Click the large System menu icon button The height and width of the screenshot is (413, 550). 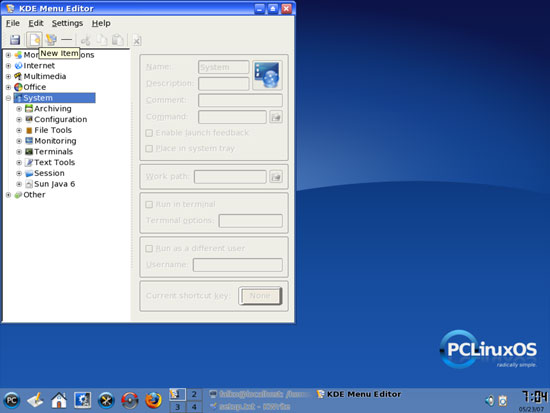(267, 75)
